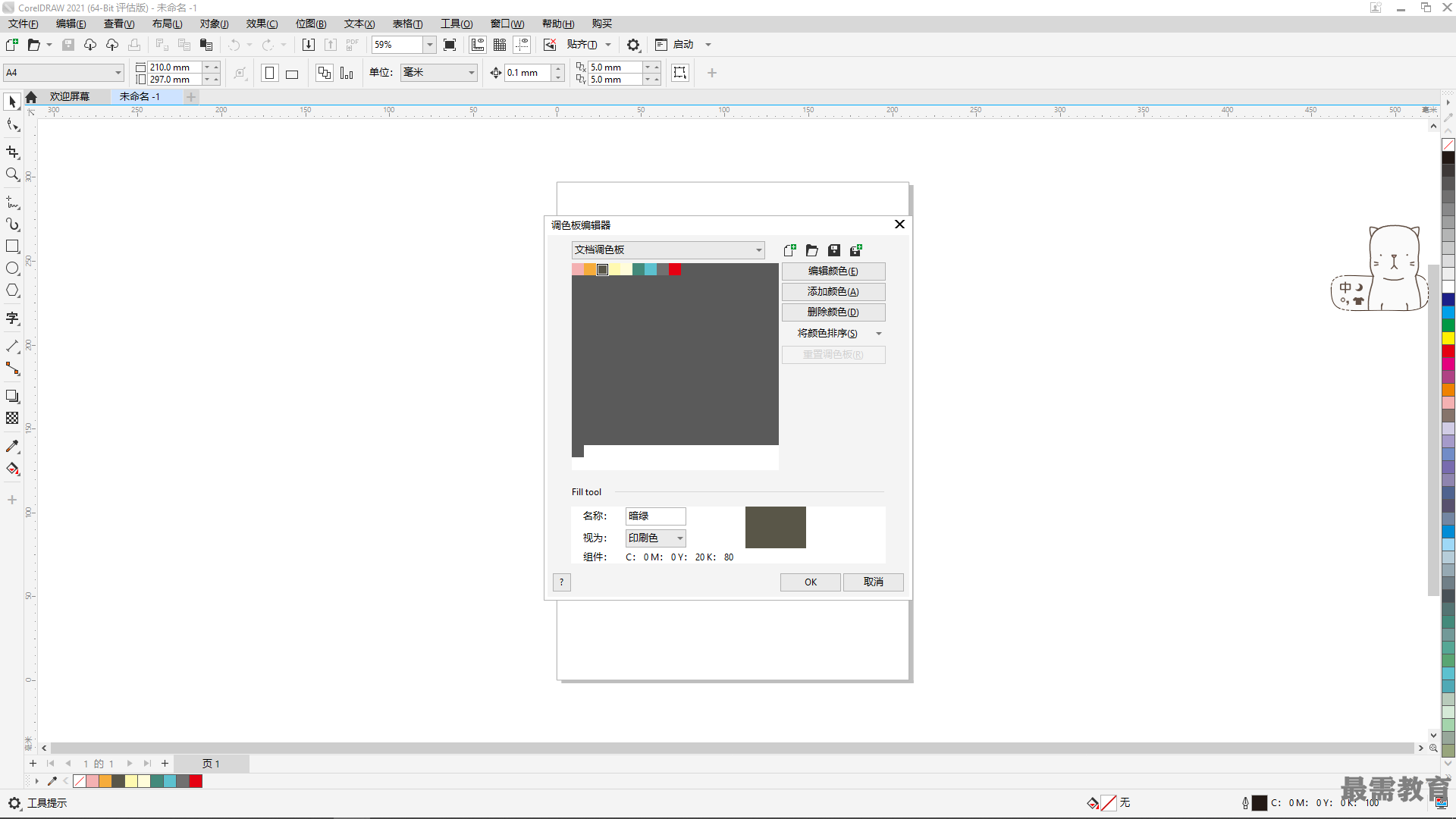Expand the 启动 launch dropdown arrow
The image size is (1456, 819).
(708, 45)
